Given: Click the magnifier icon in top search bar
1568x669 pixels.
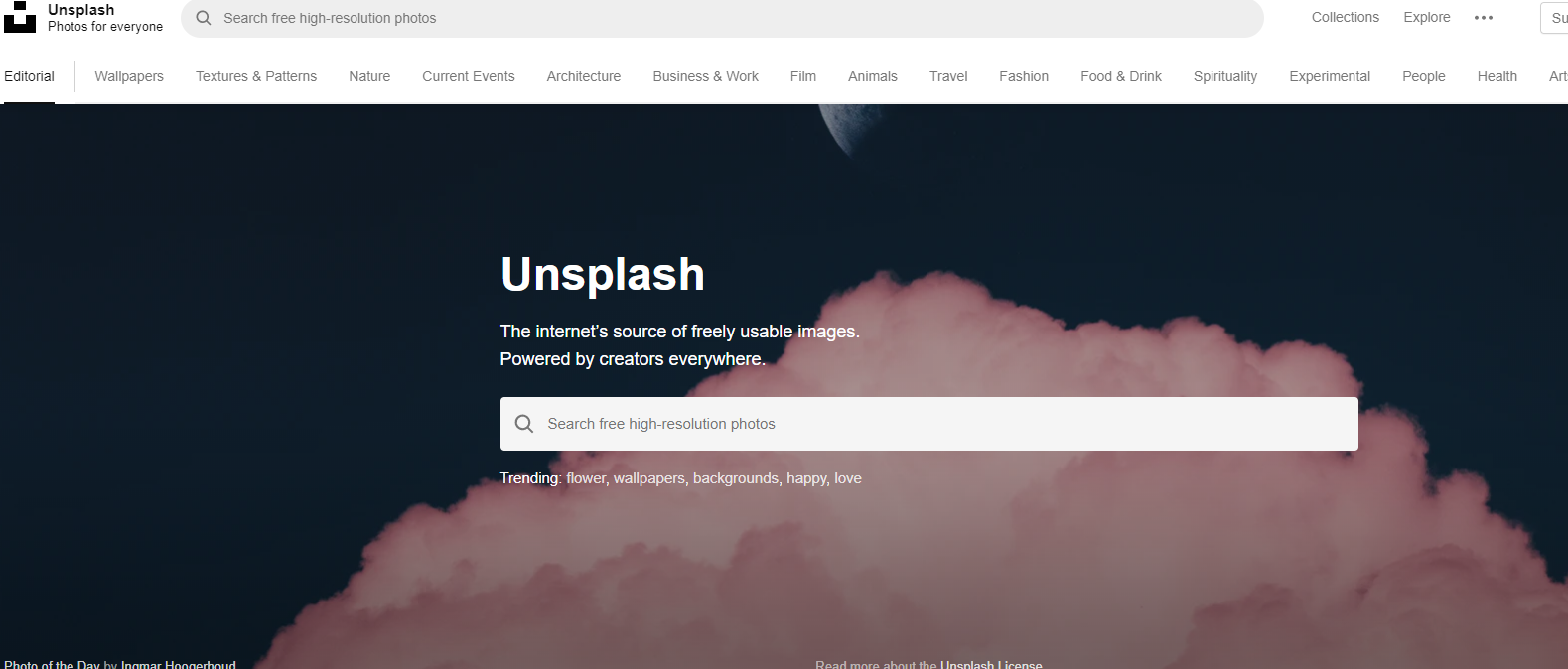Looking at the screenshot, I should [204, 18].
